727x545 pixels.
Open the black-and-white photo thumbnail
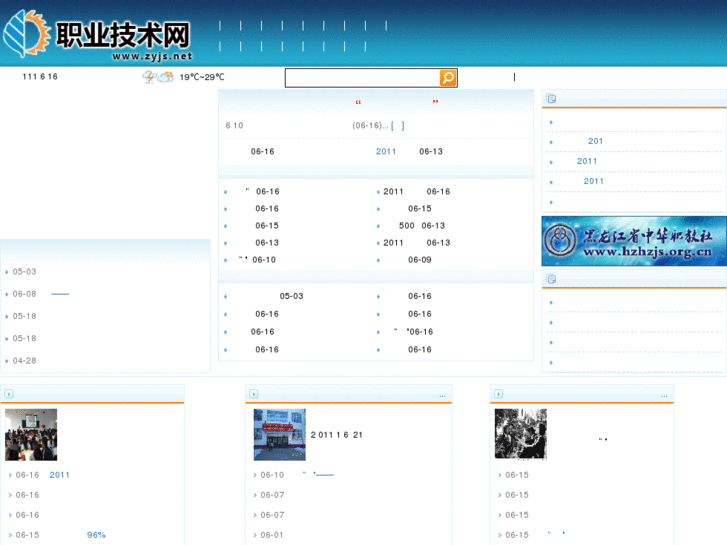coord(520,434)
